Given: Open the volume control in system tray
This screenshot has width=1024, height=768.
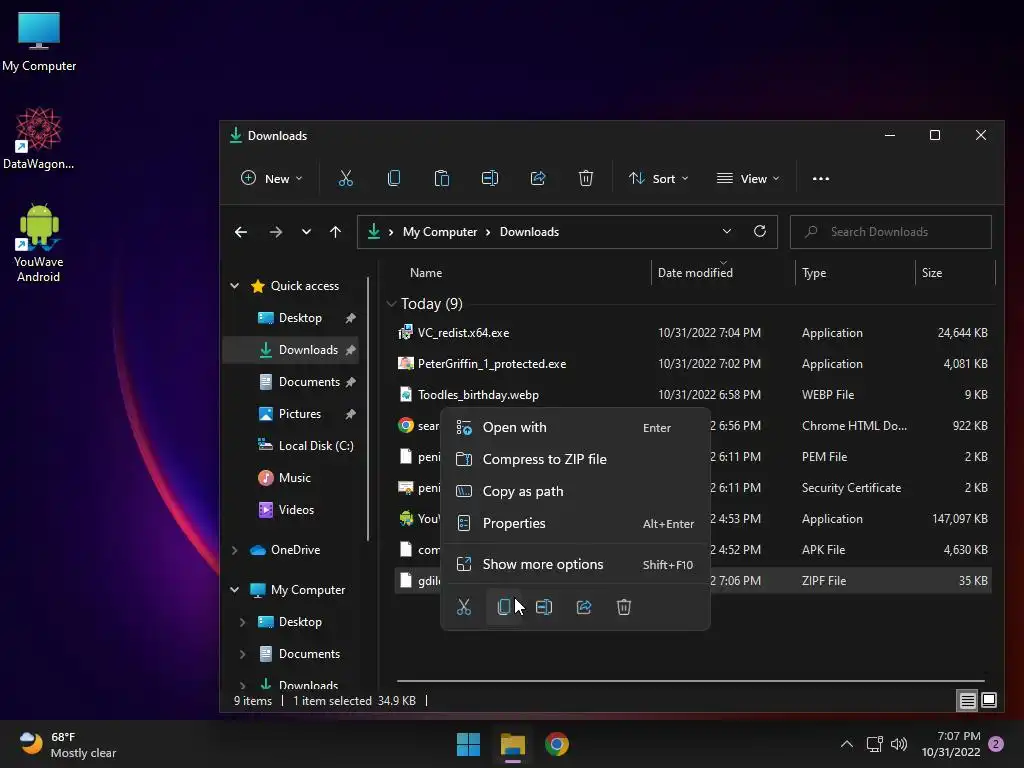Looking at the screenshot, I should click(x=899, y=744).
